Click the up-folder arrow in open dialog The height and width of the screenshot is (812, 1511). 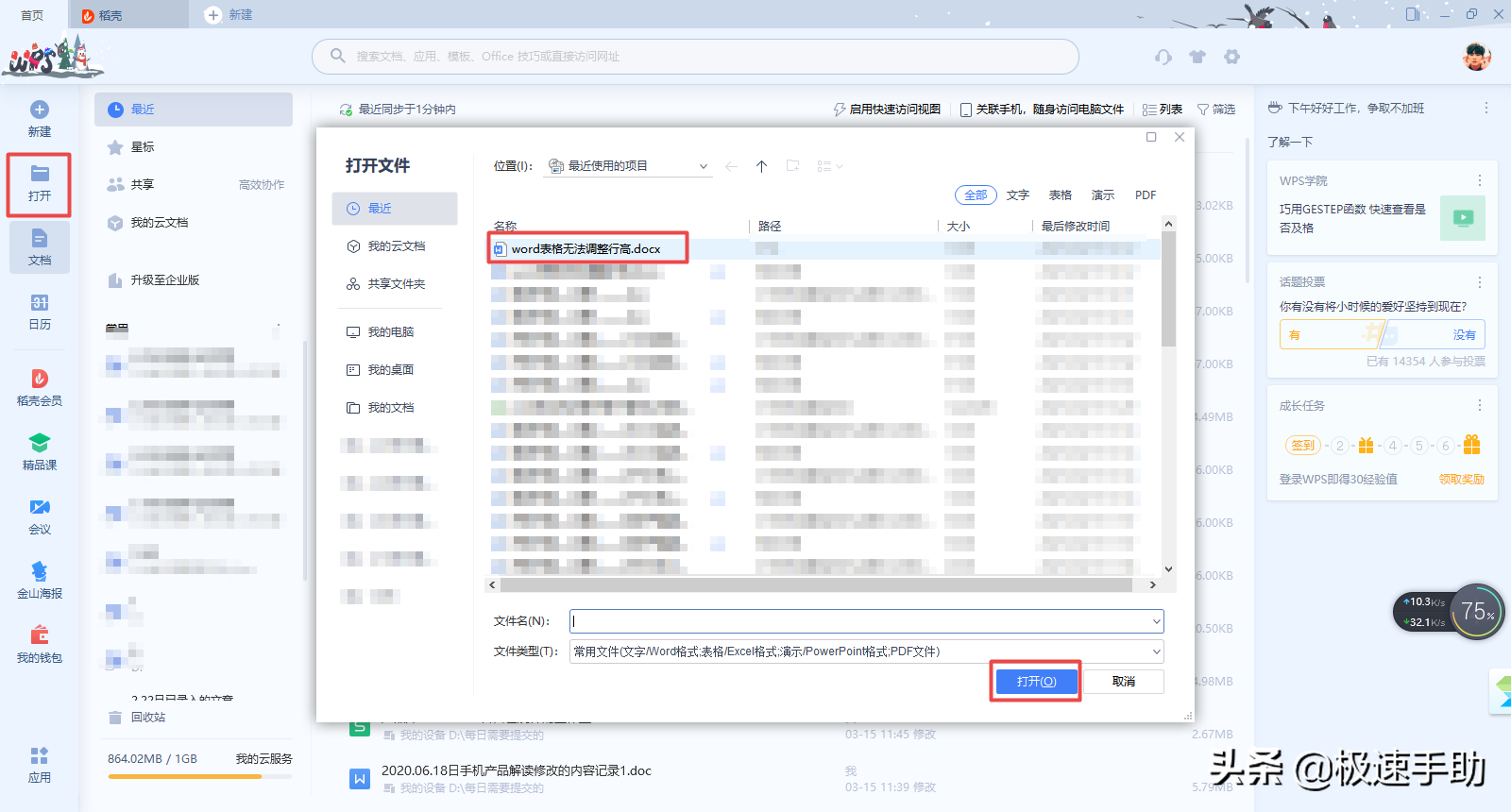761,166
